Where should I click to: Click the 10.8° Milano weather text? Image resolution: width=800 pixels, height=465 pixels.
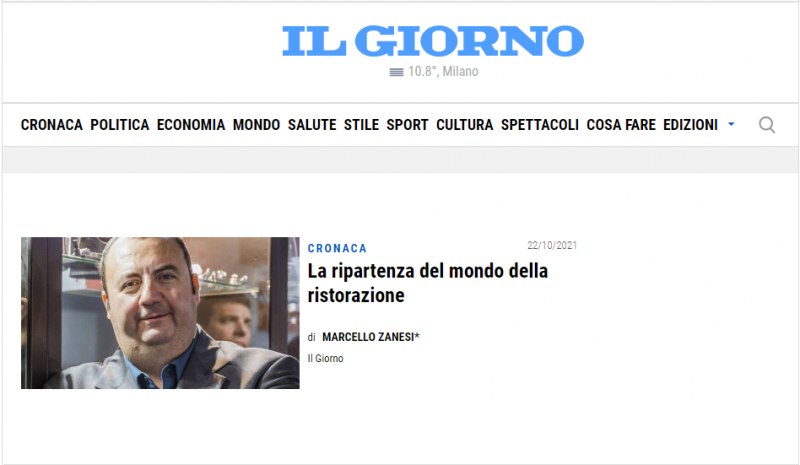(443, 71)
